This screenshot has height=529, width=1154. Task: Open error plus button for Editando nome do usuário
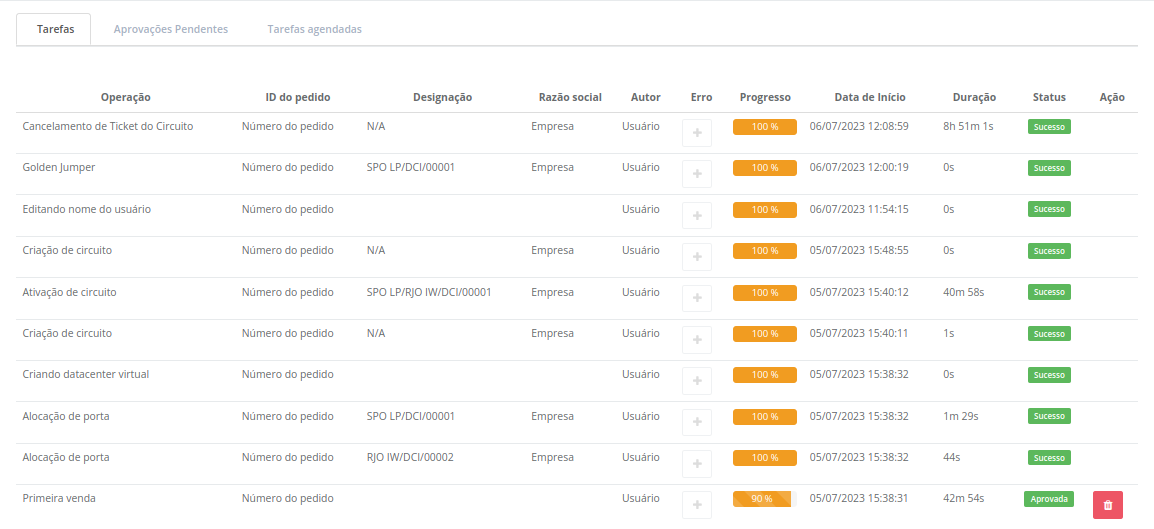click(x=697, y=216)
